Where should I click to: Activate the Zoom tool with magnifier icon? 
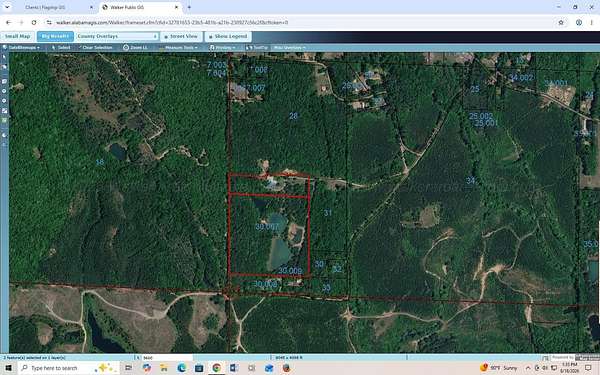tap(135, 47)
